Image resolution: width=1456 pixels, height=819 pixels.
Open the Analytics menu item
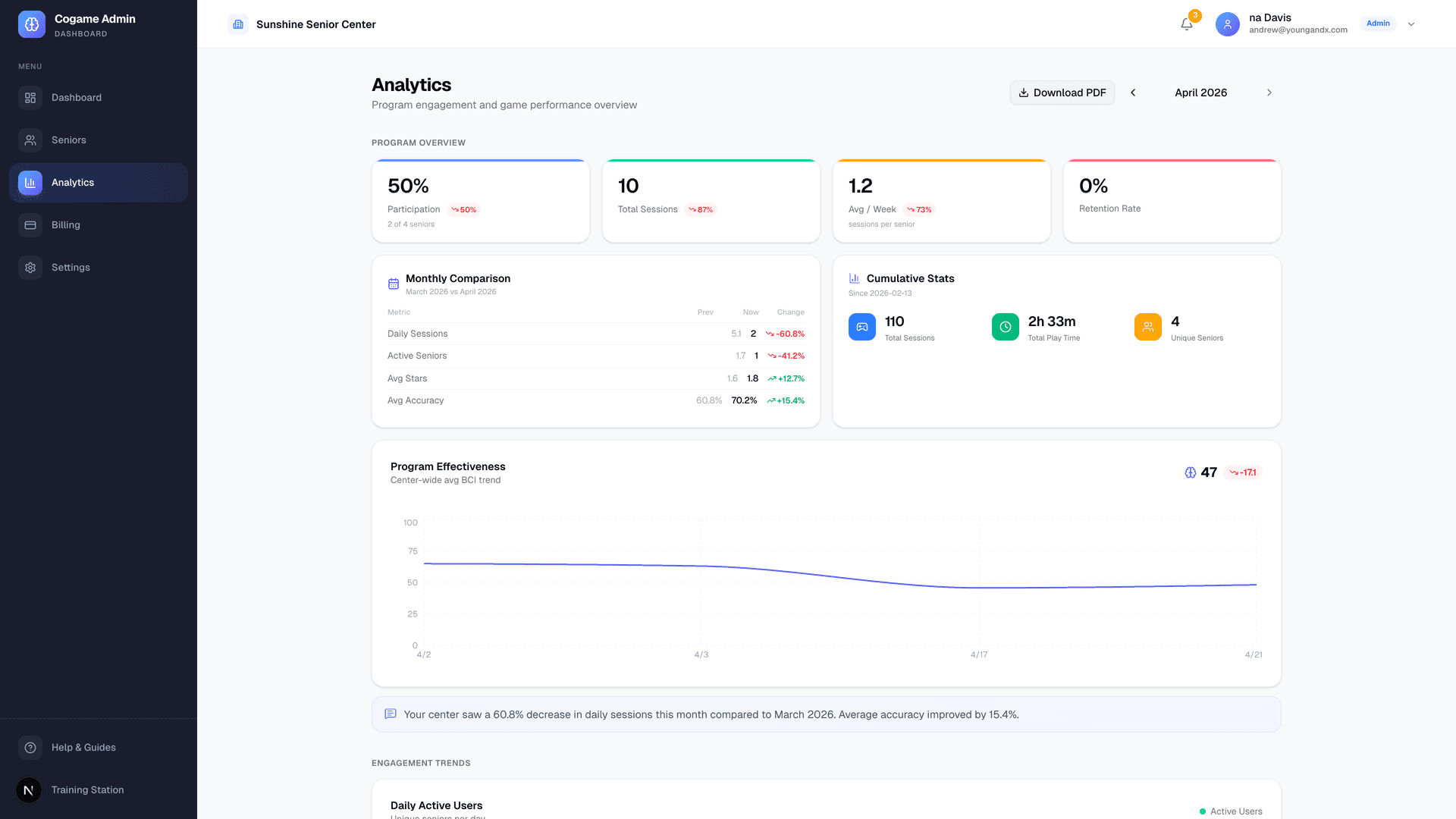tap(73, 182)
